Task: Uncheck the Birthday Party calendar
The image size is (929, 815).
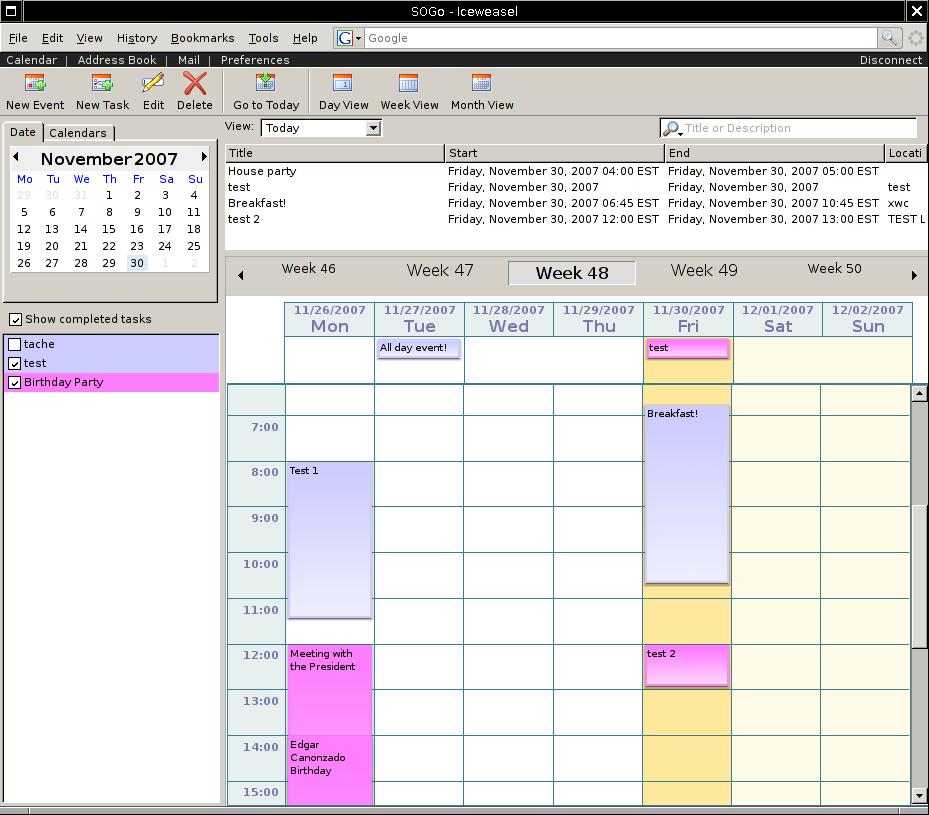Action: click(x=15, y=383)
